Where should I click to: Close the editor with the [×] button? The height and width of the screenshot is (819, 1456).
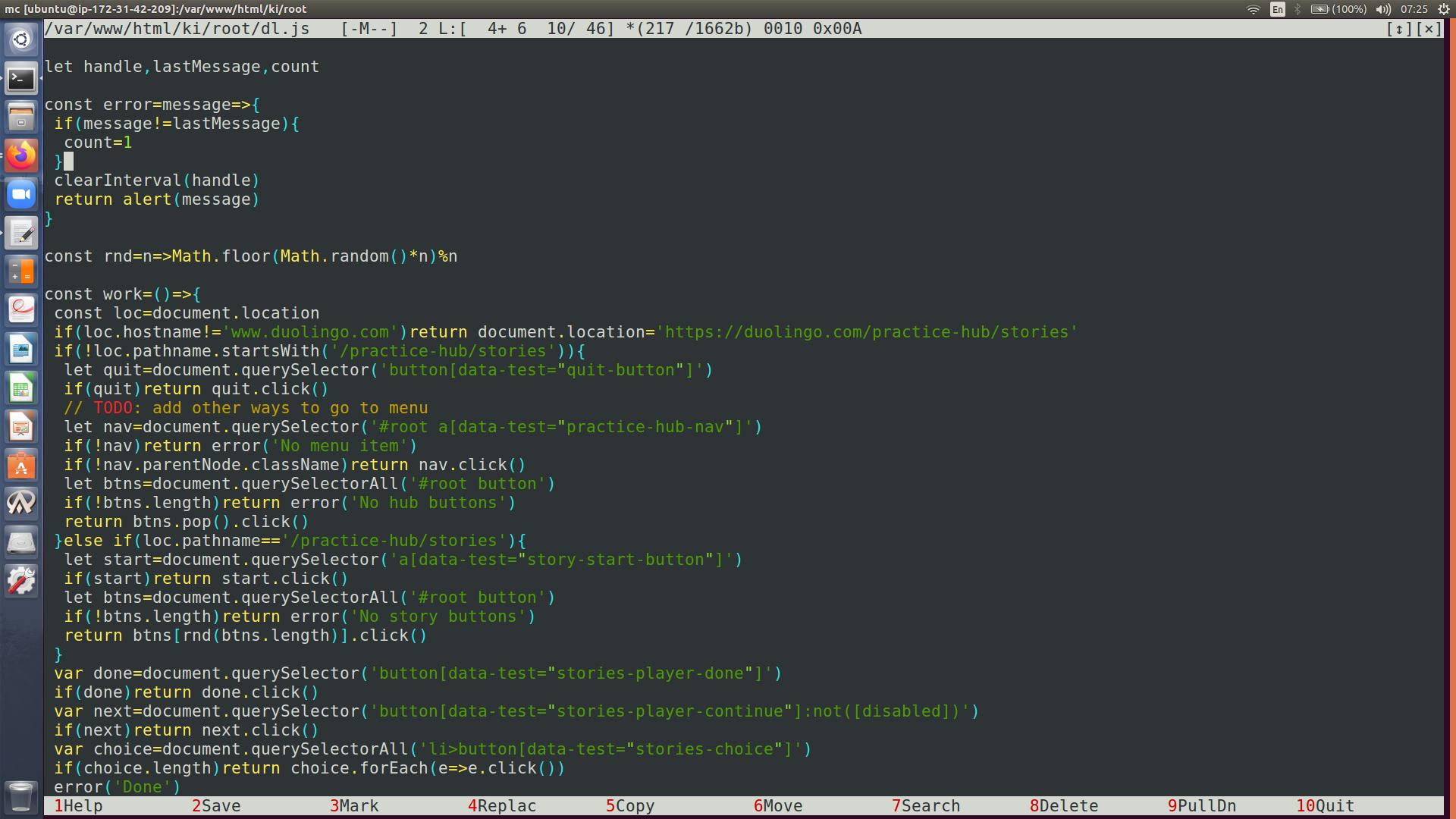pyautogui.click(x=1429, y=29)
